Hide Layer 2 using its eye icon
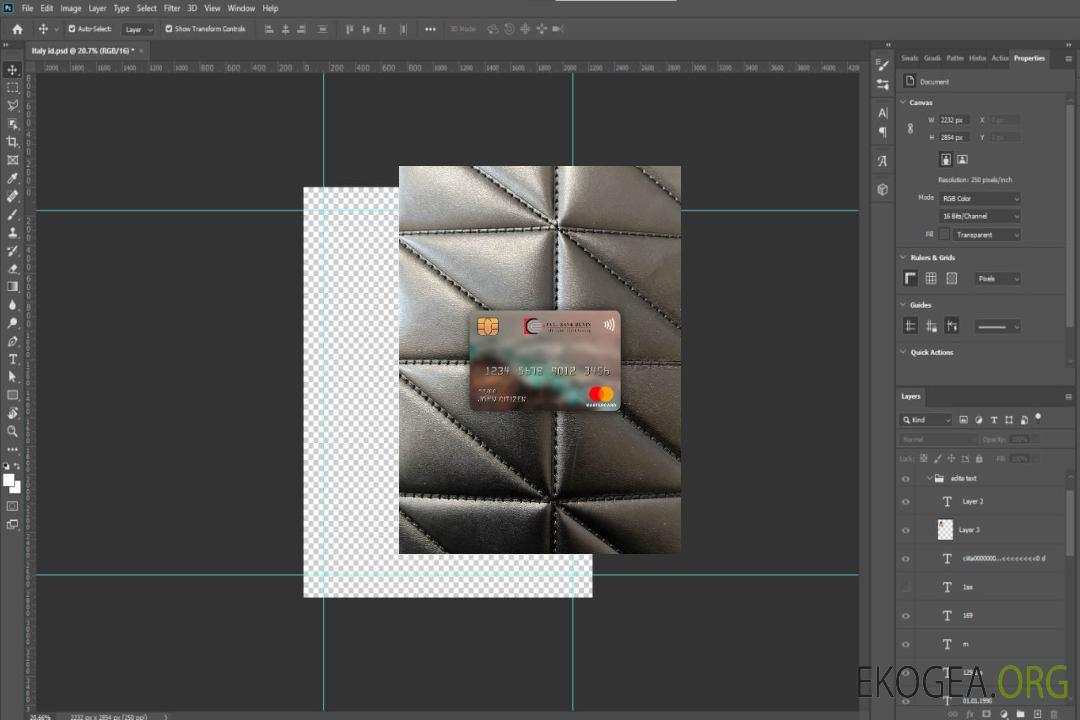This screenshot has width=1080, height=720. point(906,502)
